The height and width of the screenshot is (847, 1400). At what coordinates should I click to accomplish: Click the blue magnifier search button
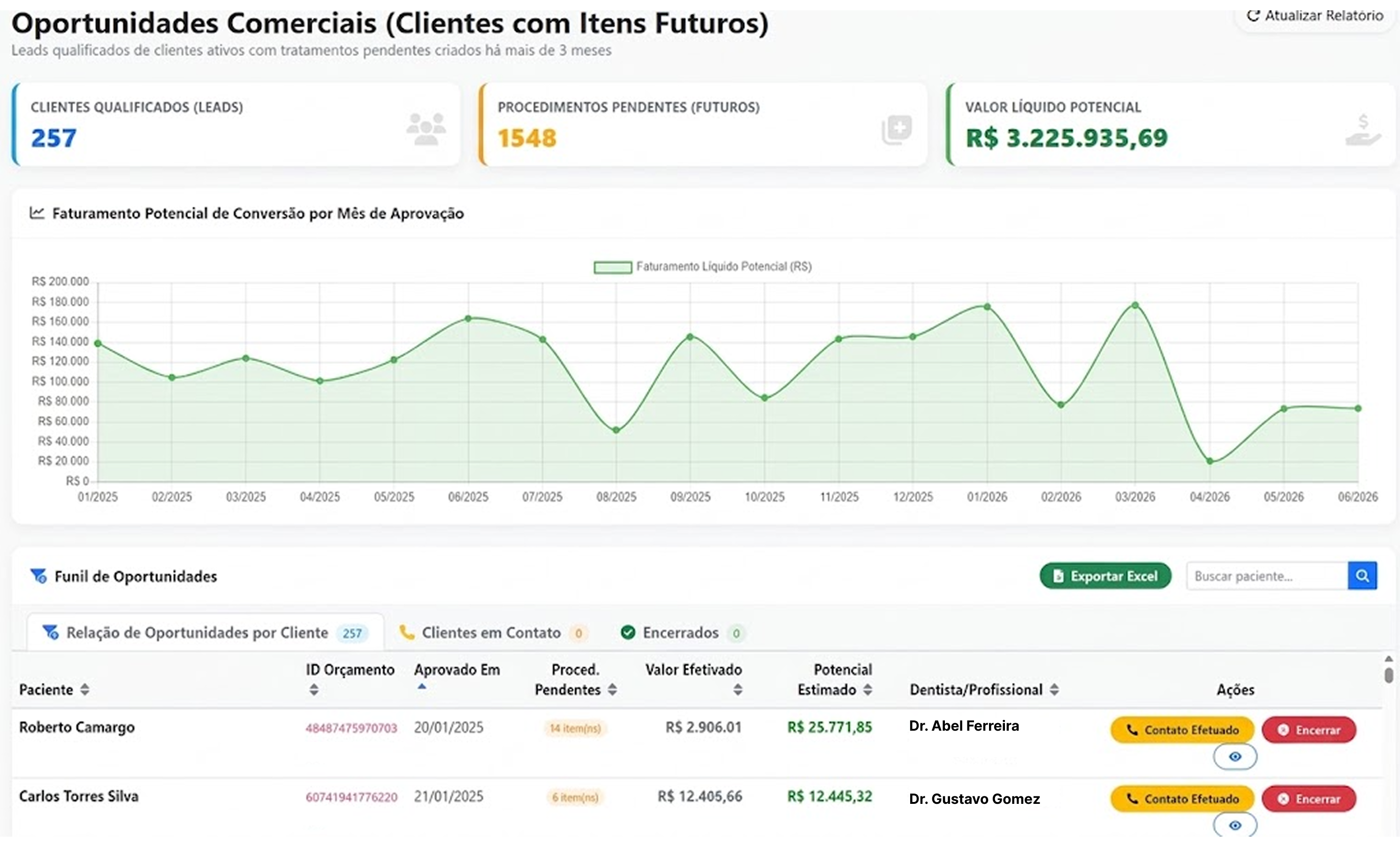coord(1362,576)
